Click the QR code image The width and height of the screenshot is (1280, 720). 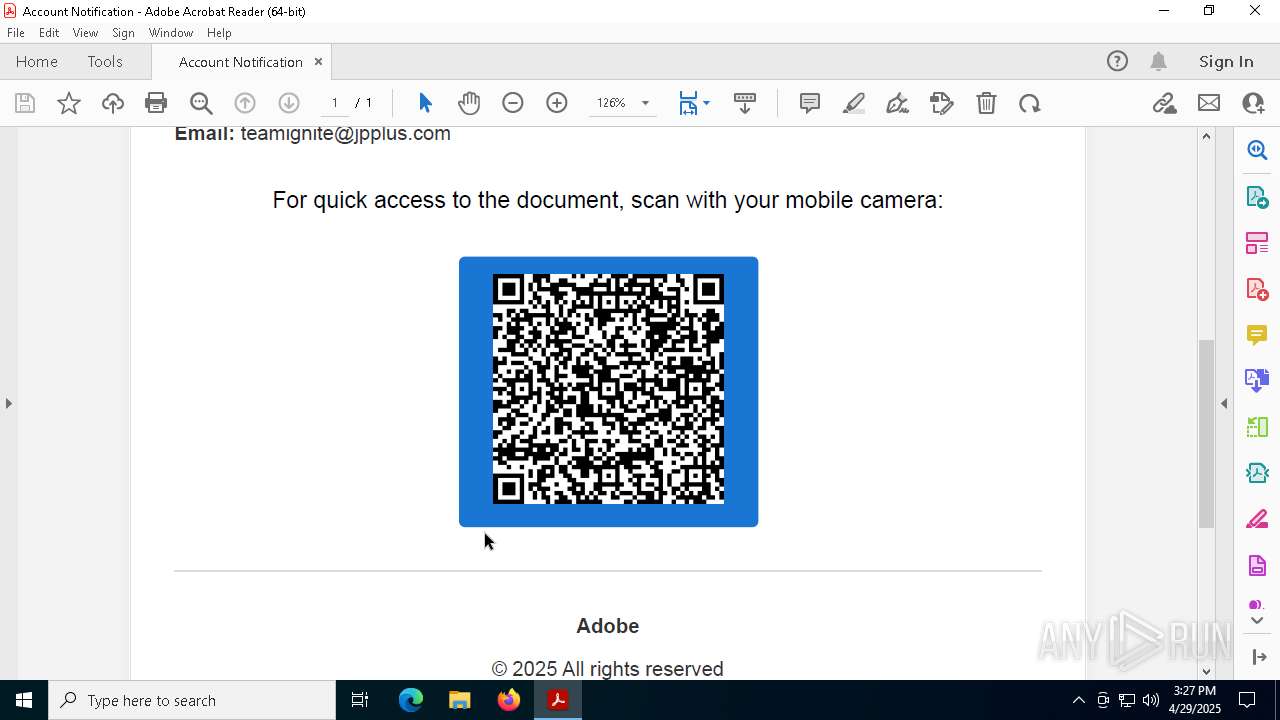tap(608, 391)
